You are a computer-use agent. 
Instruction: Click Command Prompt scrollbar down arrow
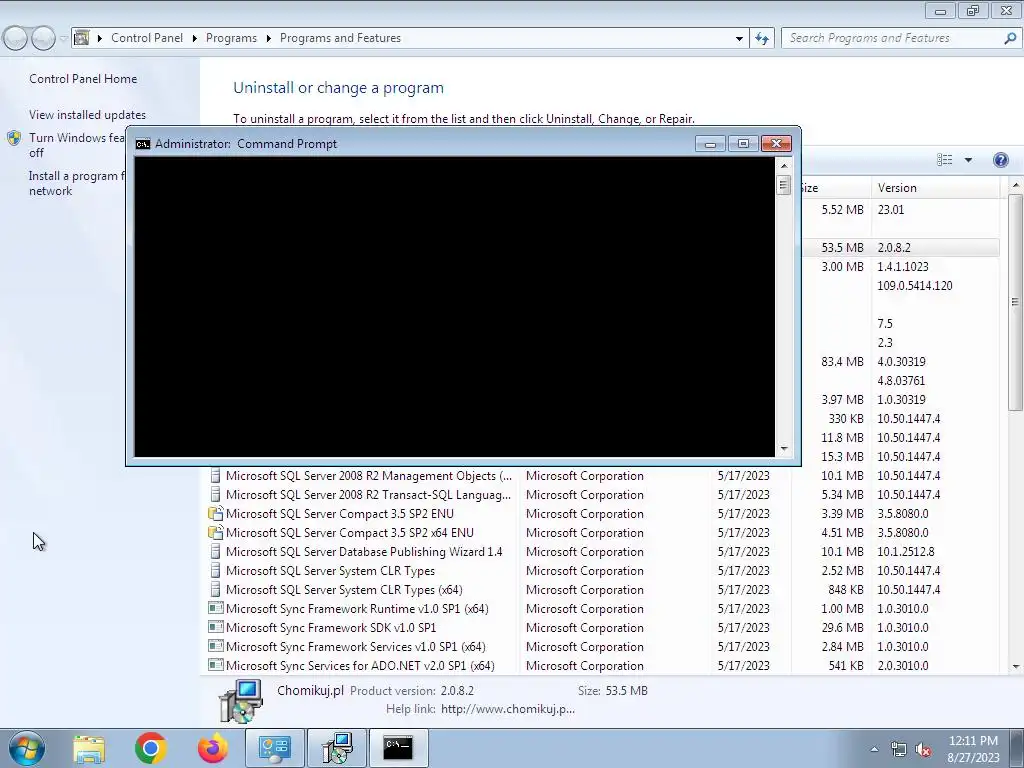pyautogui.click(x=784, y=449)
